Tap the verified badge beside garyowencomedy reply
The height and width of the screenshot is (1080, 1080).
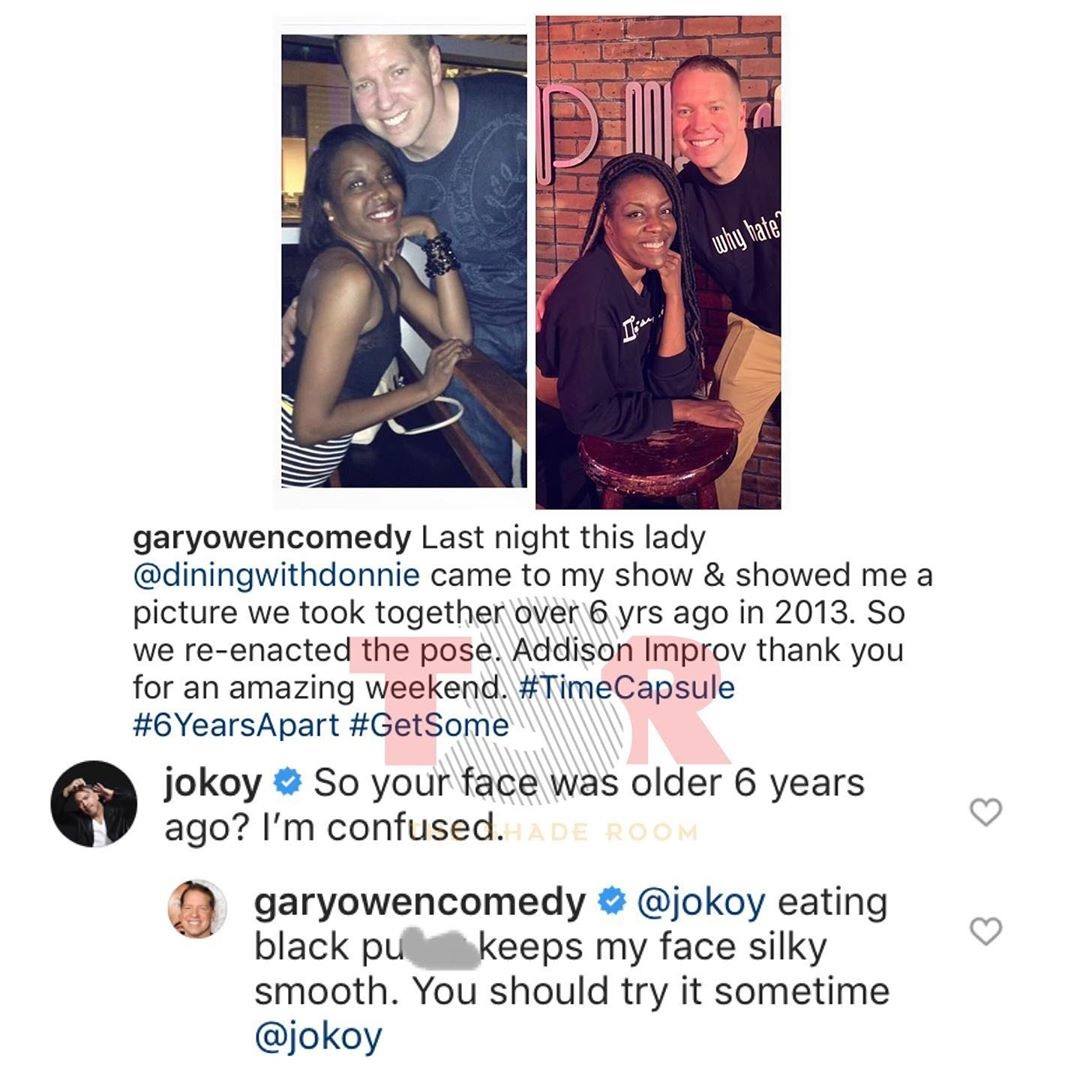611,902
